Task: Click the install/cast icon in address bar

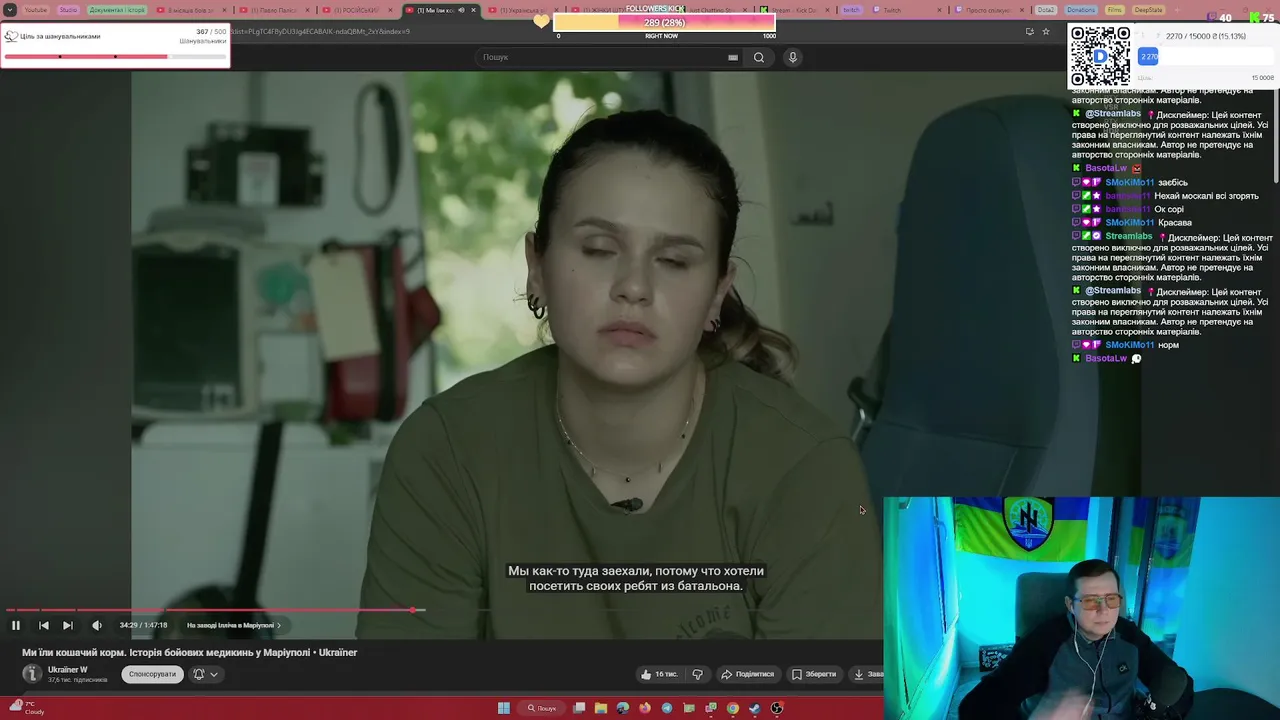Action: (x=1029, y=31)
